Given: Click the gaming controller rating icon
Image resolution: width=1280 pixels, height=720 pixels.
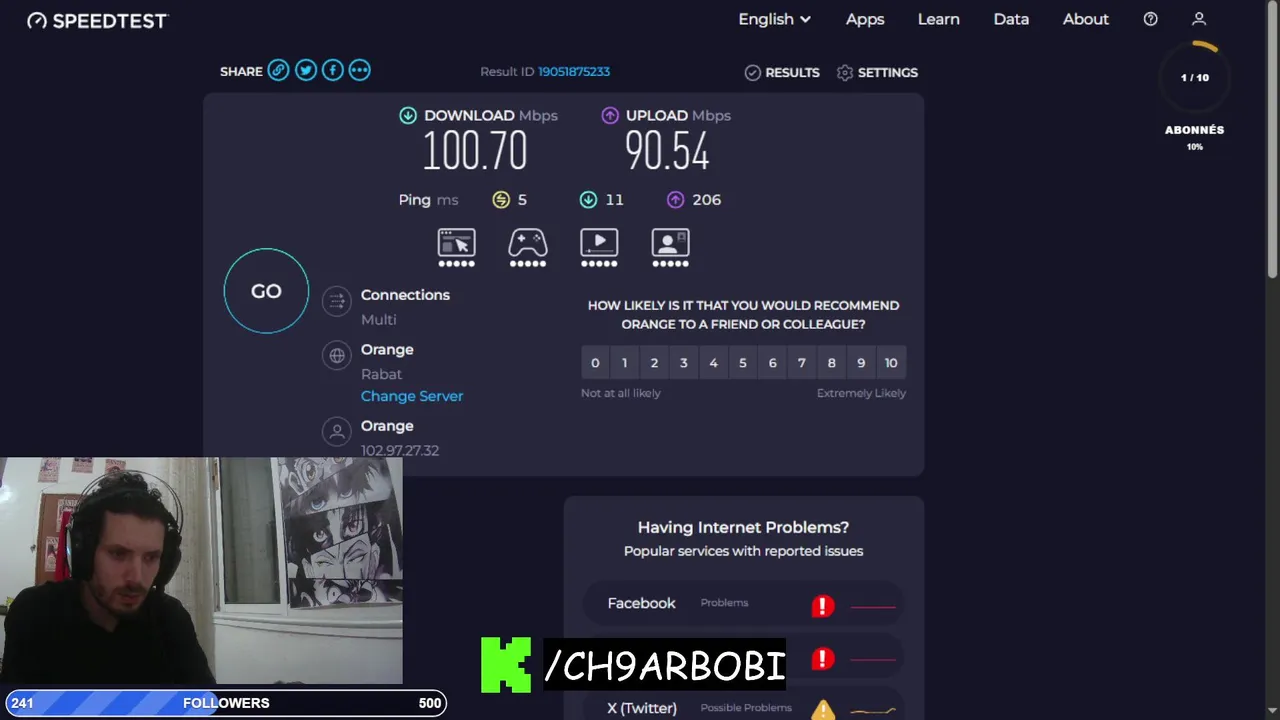Looking at the screenshot, I should pyautogui.click(x=528, y=248).
